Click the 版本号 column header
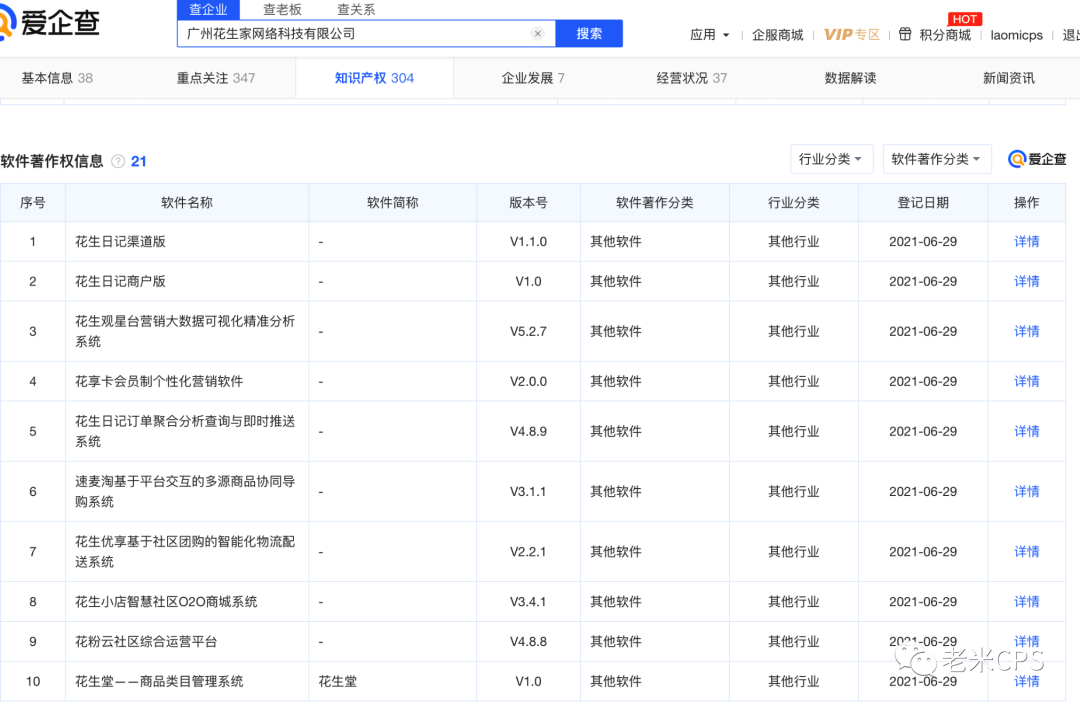 528,202
